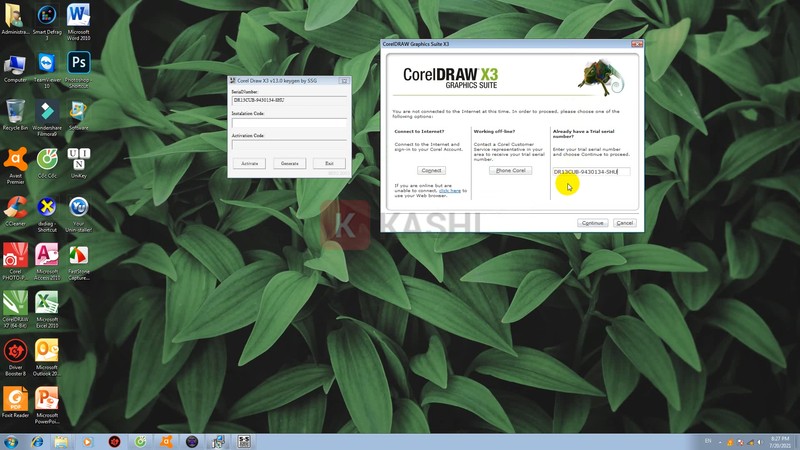Select the Photoshop shortcut icon
The height and width of the screenshot is (450, 800).
point(79,70)
